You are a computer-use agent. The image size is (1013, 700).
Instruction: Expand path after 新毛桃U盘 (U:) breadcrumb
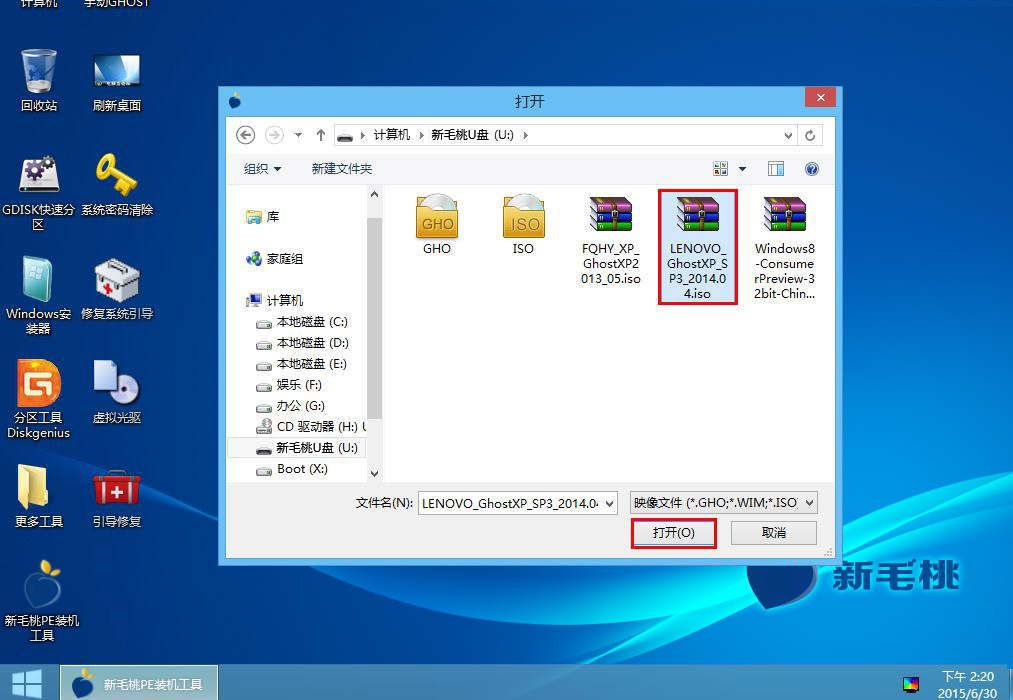pos(525,135)
